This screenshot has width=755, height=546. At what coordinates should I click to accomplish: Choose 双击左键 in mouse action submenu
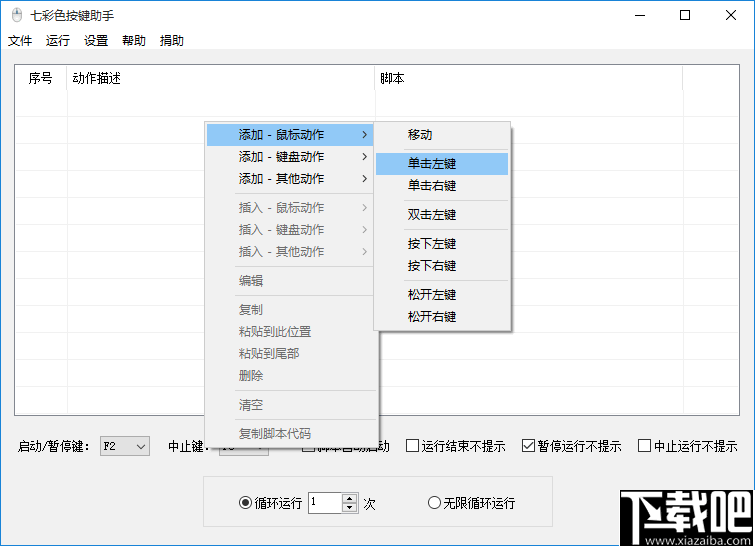[x=442, y=215]
